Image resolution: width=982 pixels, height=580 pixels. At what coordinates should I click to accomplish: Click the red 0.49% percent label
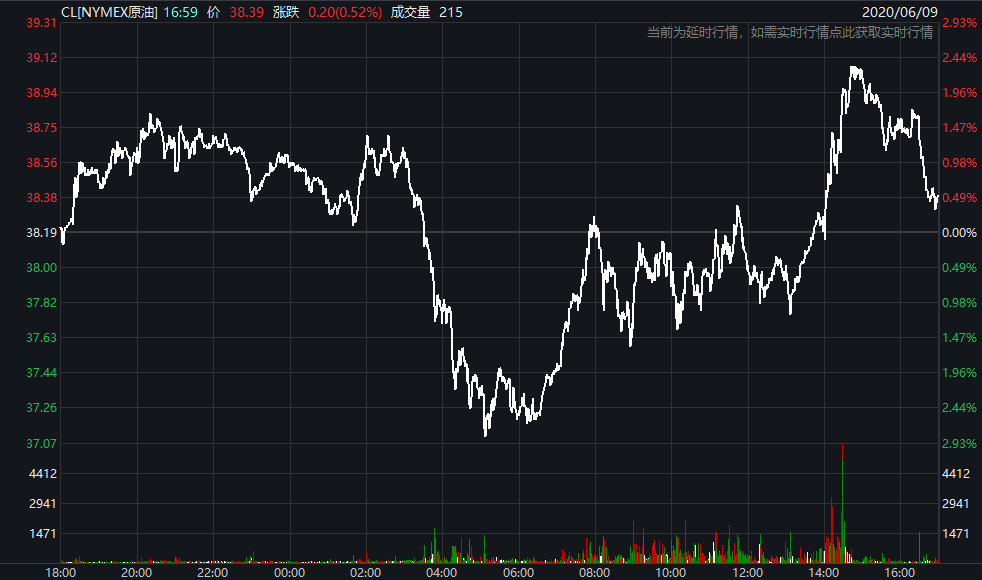959,198
